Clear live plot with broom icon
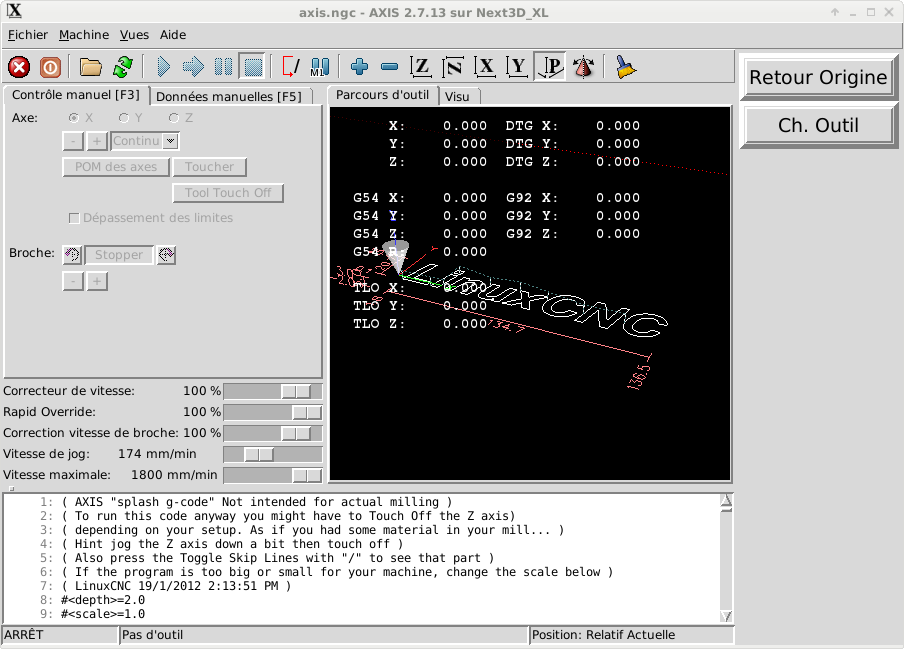904x649 pixels. click(x=626, y=67)
